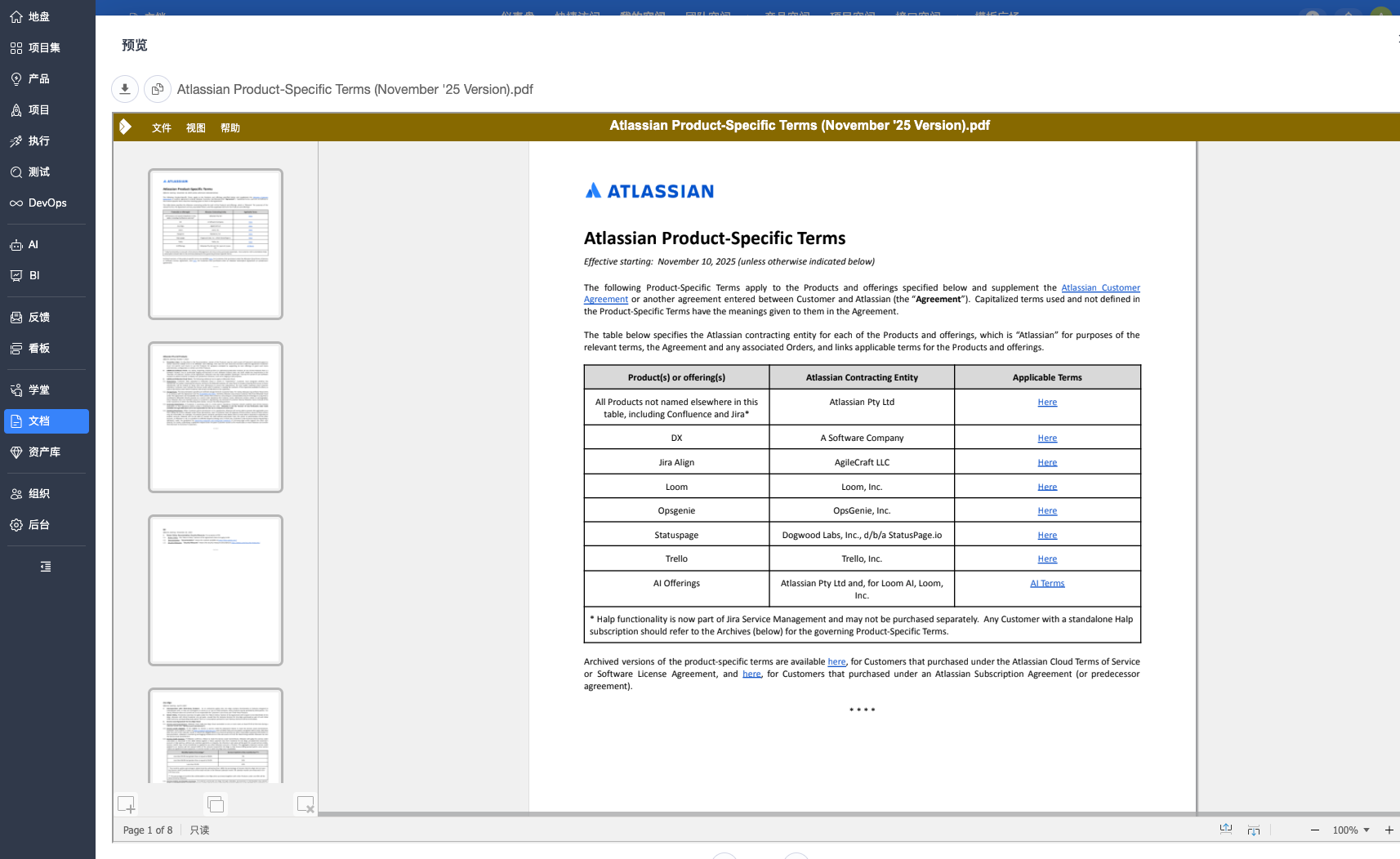The image size is (1400, 859).
Task: Click the document title in the viewer's olive title bar
Action: click(x=800, y=126)
